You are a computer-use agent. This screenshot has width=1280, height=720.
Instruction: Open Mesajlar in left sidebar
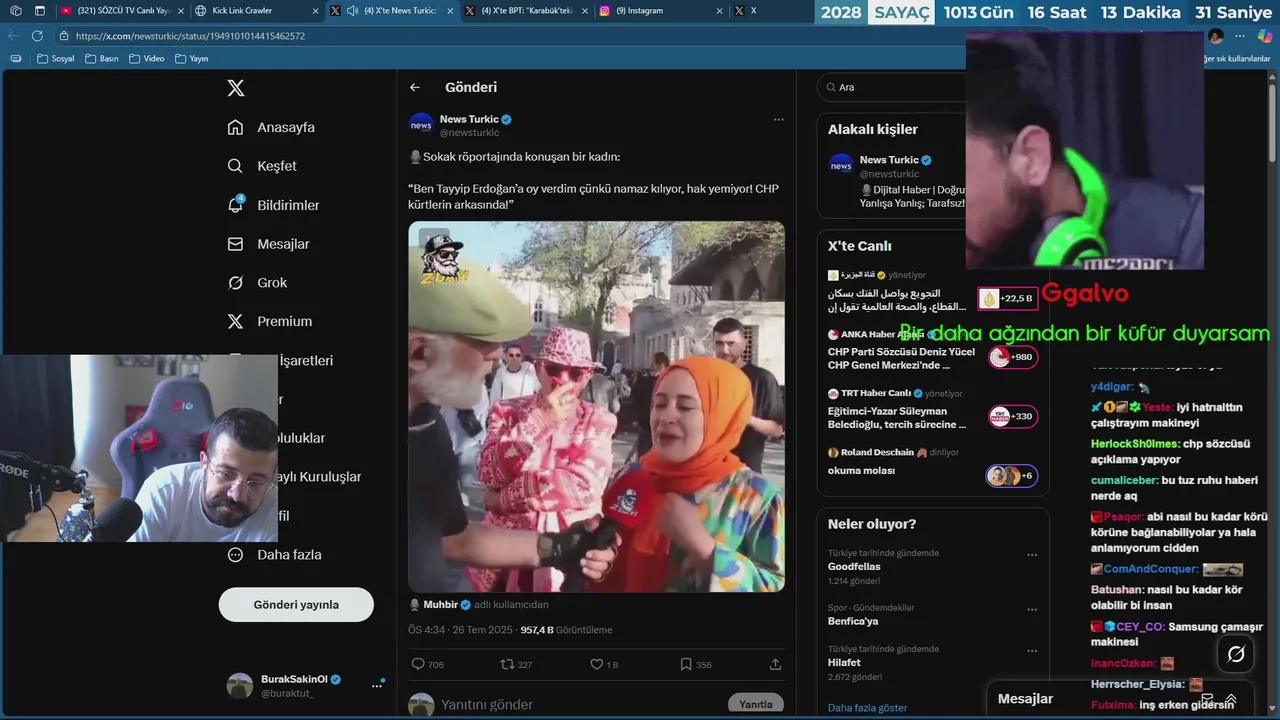pos(268,244)
